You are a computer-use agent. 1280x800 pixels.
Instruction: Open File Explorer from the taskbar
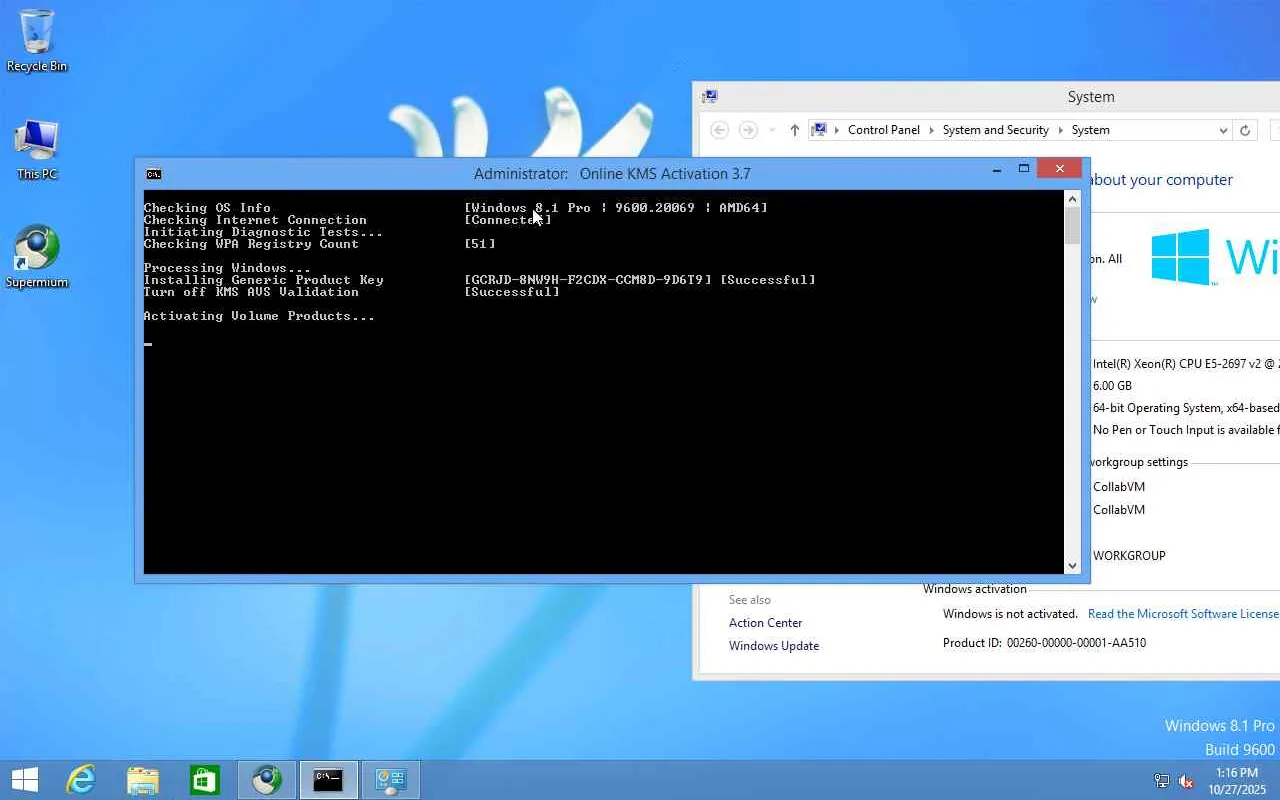point(143,780)
